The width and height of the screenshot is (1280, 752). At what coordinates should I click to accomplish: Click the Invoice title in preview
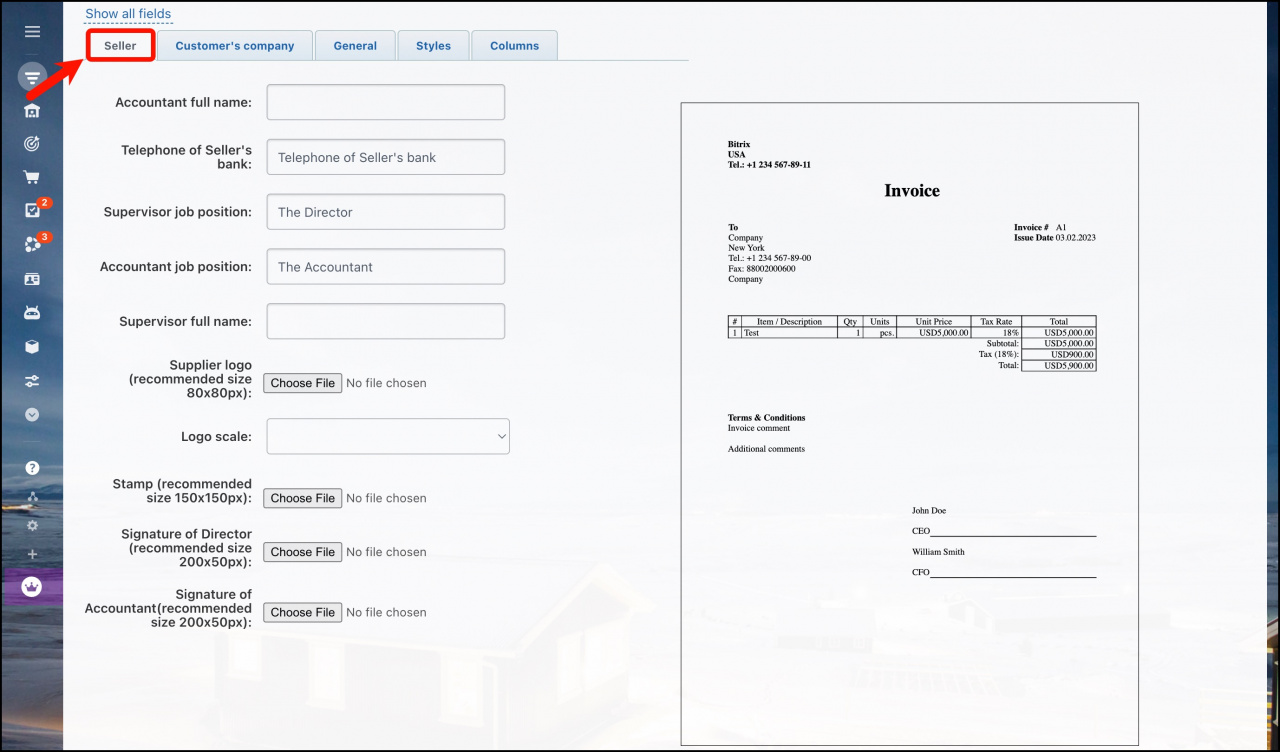912,190
